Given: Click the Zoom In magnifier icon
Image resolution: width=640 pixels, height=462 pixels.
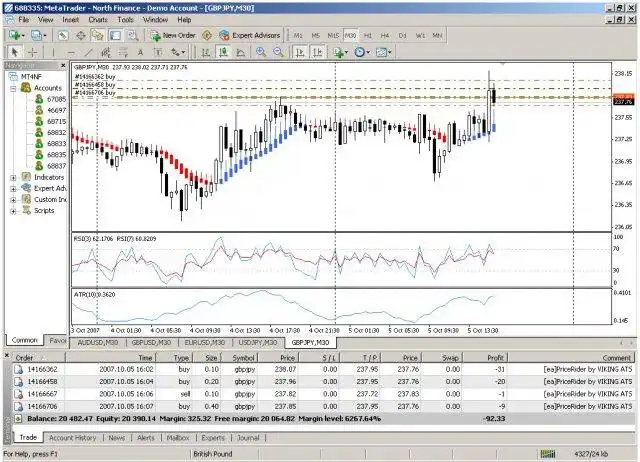Looking at the screenshot, I should tap(261, 52).
